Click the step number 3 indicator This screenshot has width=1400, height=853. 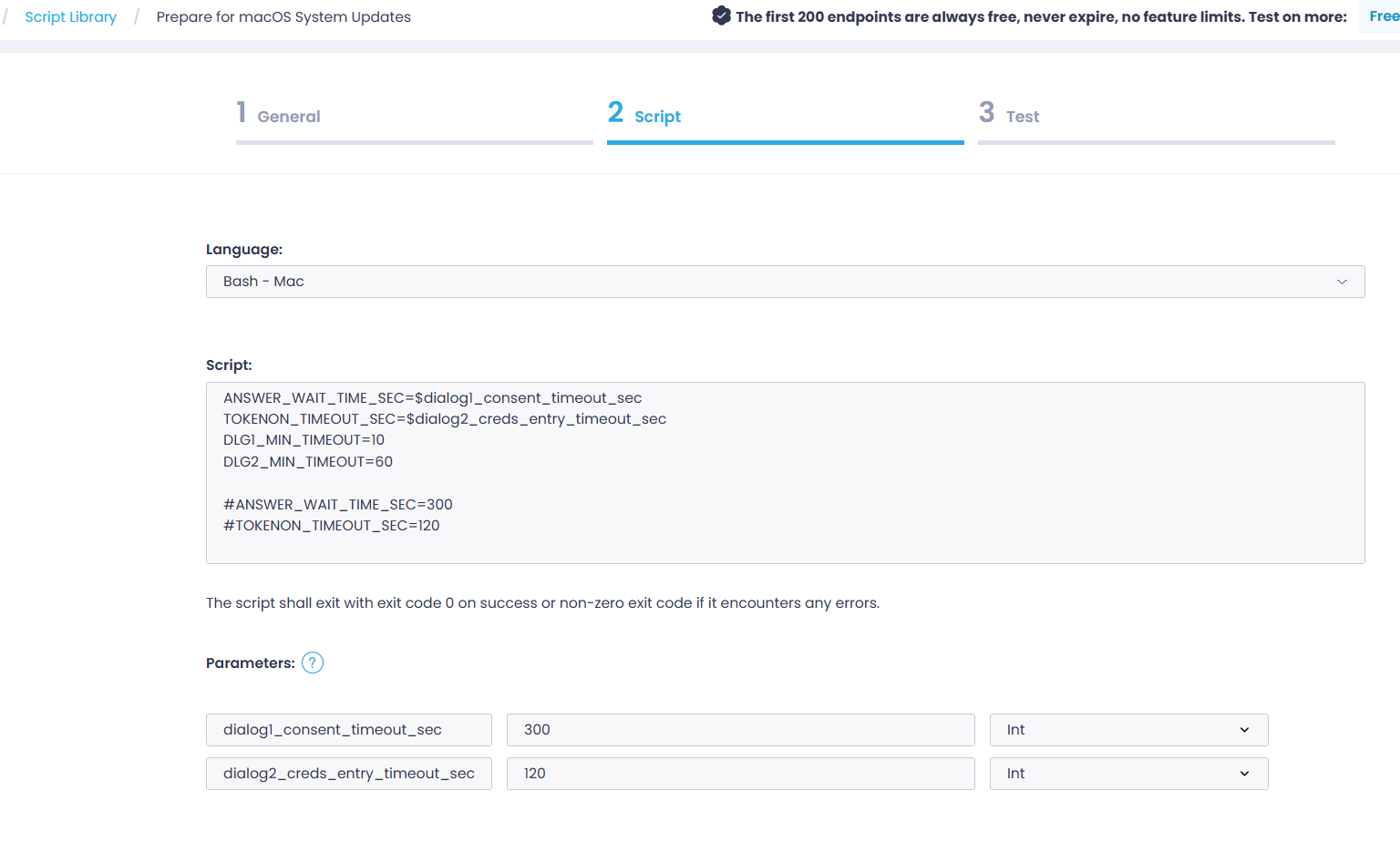point(987,111)
